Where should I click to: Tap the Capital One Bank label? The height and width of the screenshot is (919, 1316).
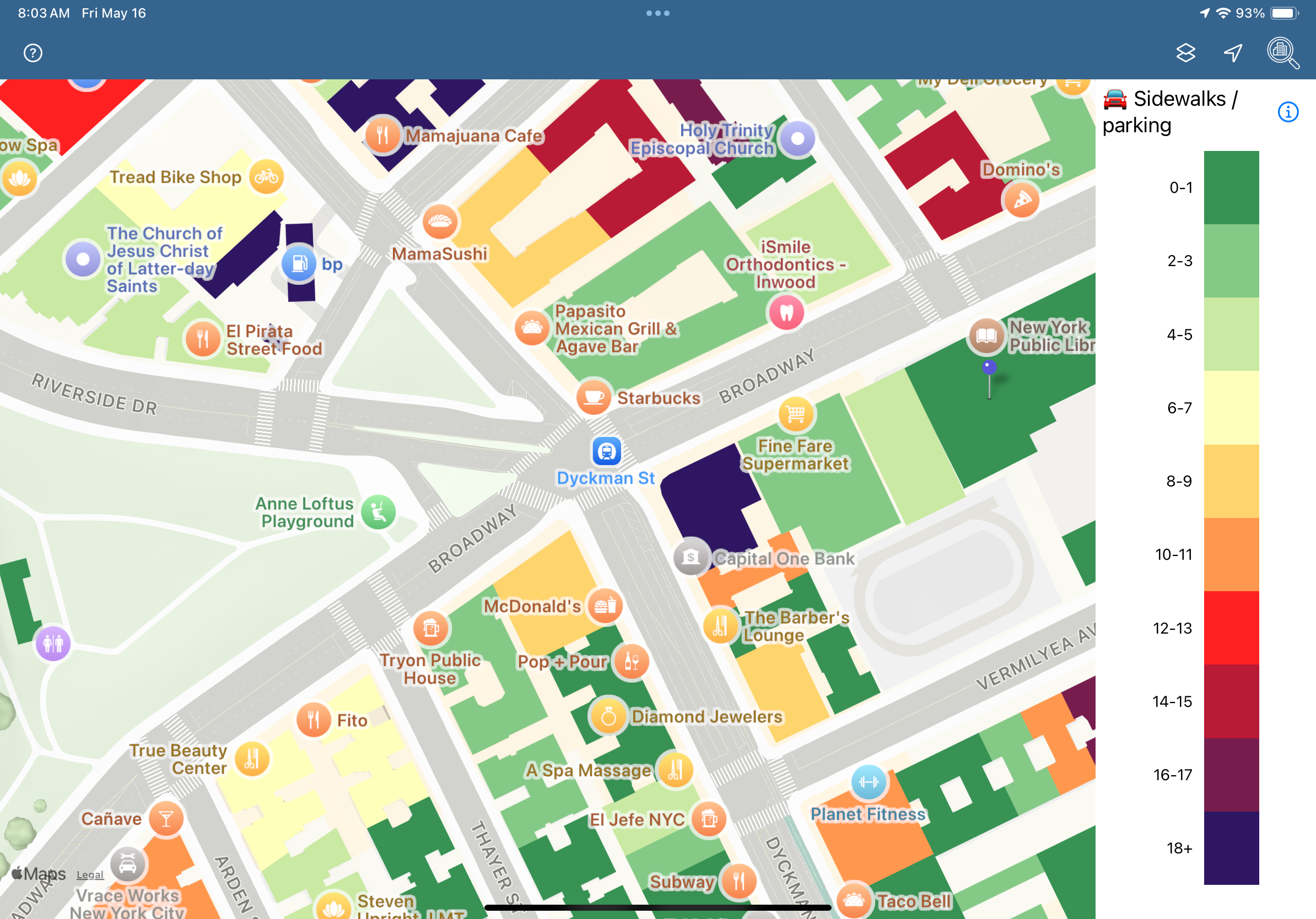[x=784, y=559]
